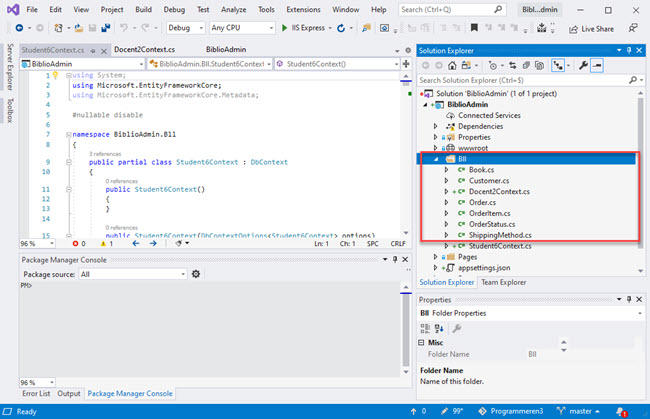The height and width of the screenshot is (419, 650).
Task: Pin the Student6Context.cs tab
Action: click(93, 51)
